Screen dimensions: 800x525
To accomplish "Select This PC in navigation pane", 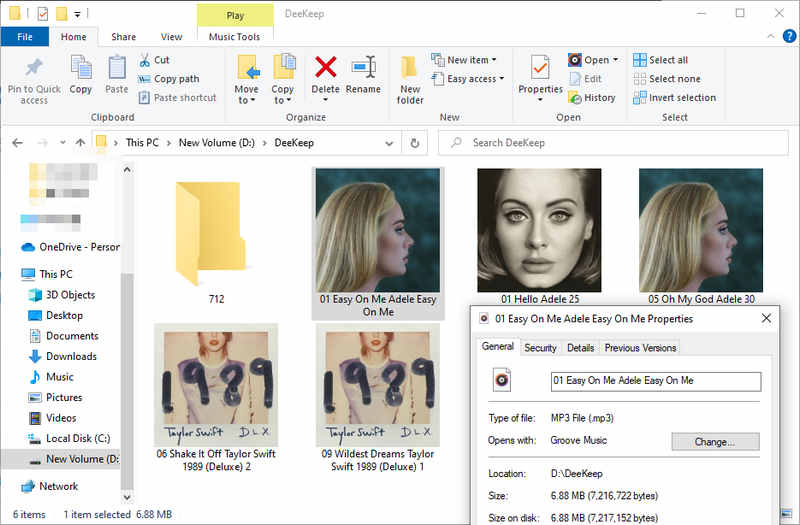I will pos(47,274).
